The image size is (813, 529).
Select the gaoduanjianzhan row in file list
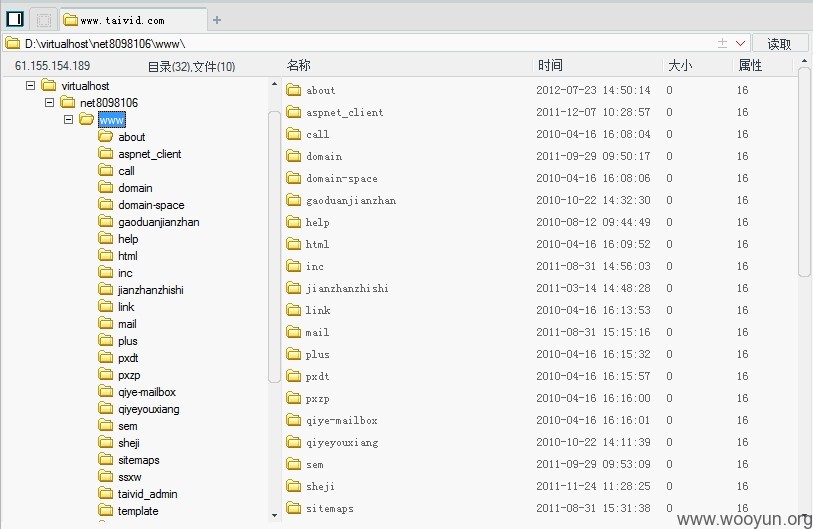(x=539, y=200)
